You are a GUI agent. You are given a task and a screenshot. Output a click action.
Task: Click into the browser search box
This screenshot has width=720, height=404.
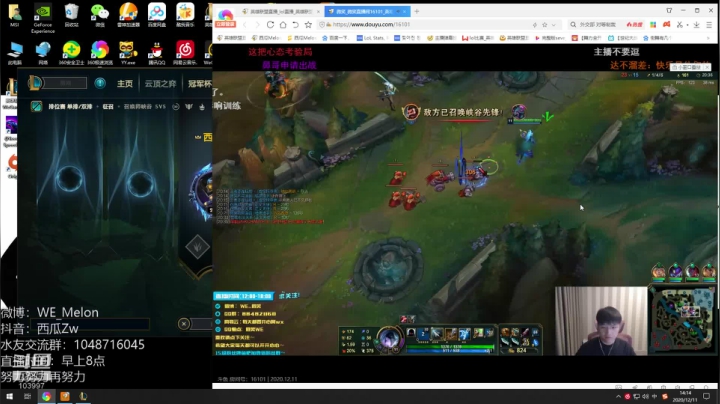(597, 25)
